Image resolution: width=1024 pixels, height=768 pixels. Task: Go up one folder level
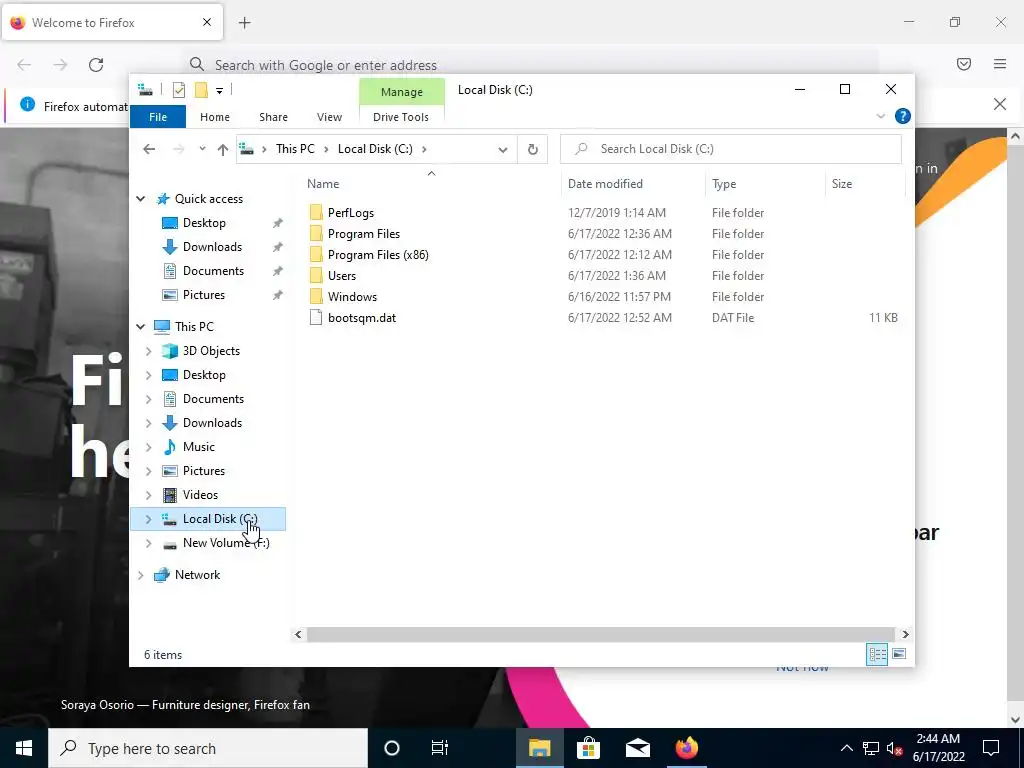coord(223,150)
